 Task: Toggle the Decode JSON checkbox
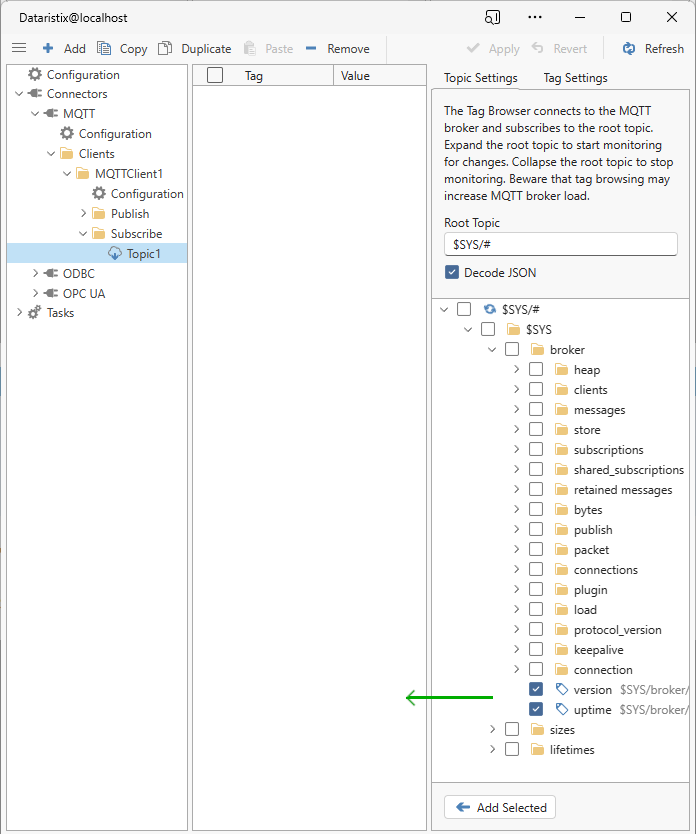tap(452, 272)
